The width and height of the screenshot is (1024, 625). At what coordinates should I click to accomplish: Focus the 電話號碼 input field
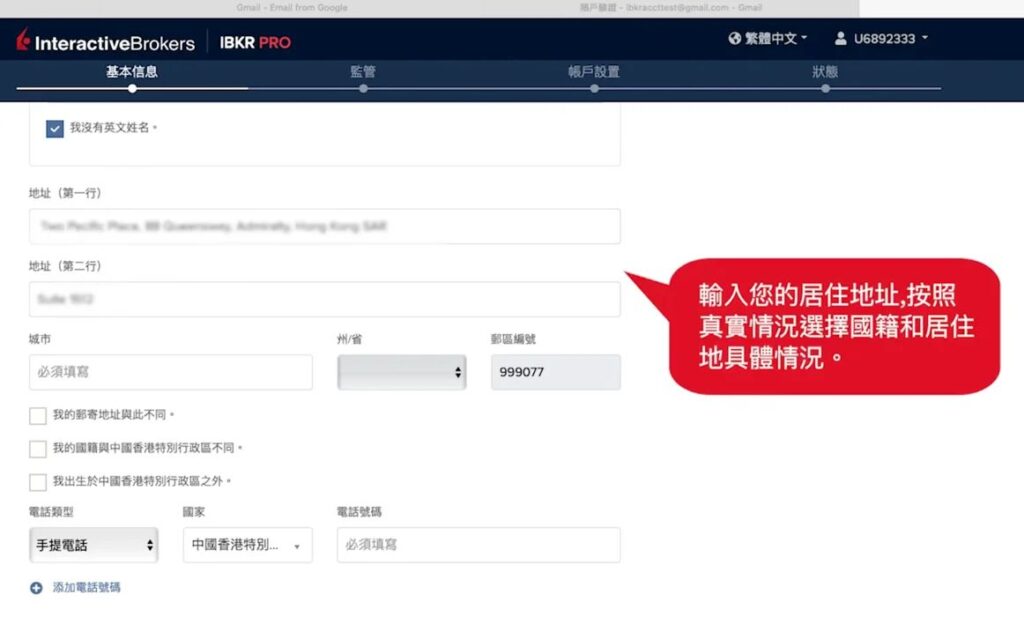click(478, 545)
